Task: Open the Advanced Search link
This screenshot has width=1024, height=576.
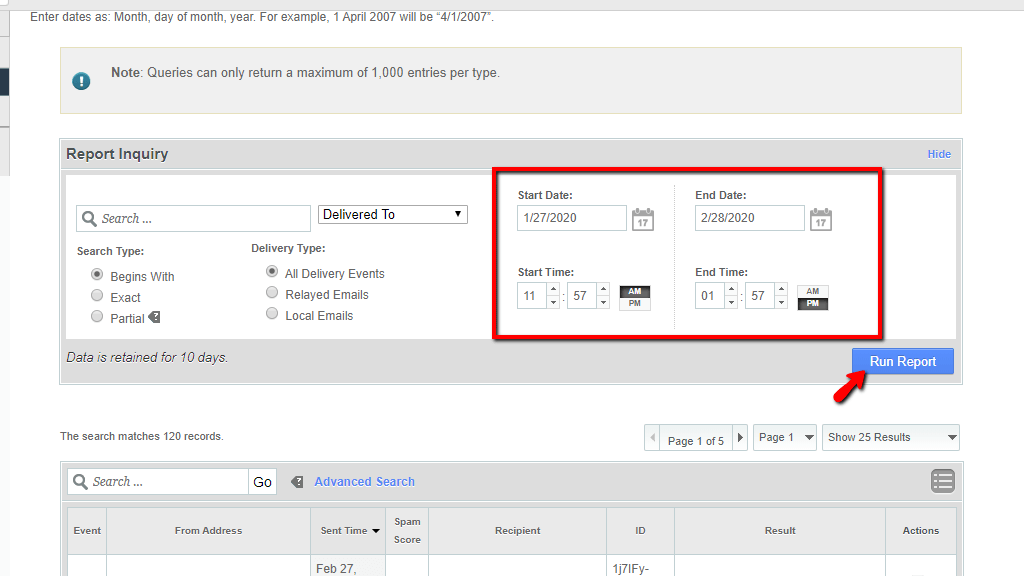Action: 364,482
